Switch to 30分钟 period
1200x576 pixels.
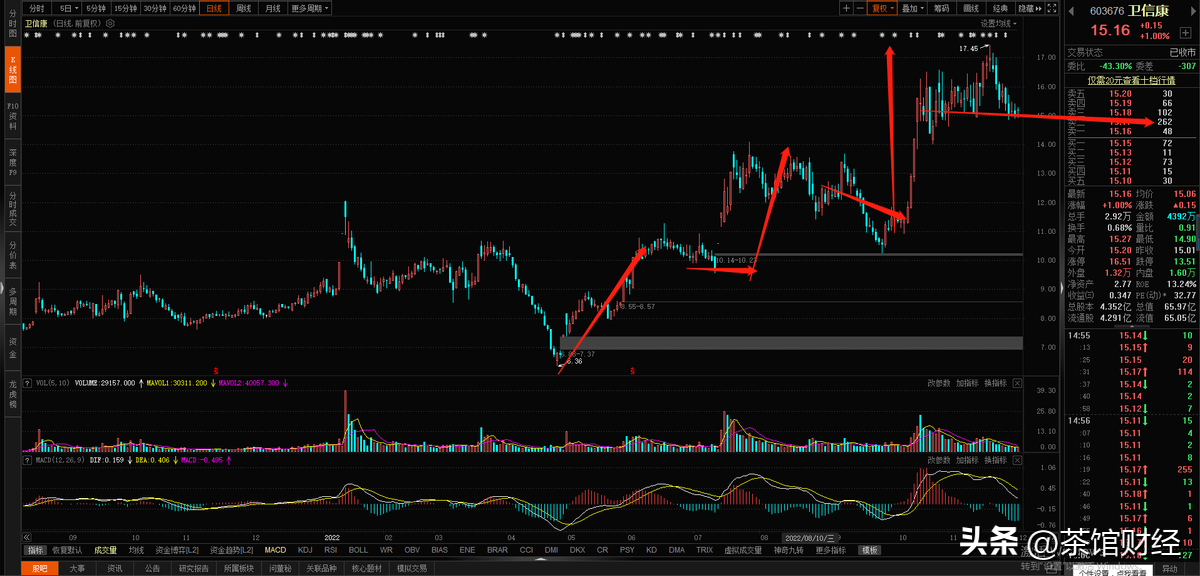[x=154, y=8]
